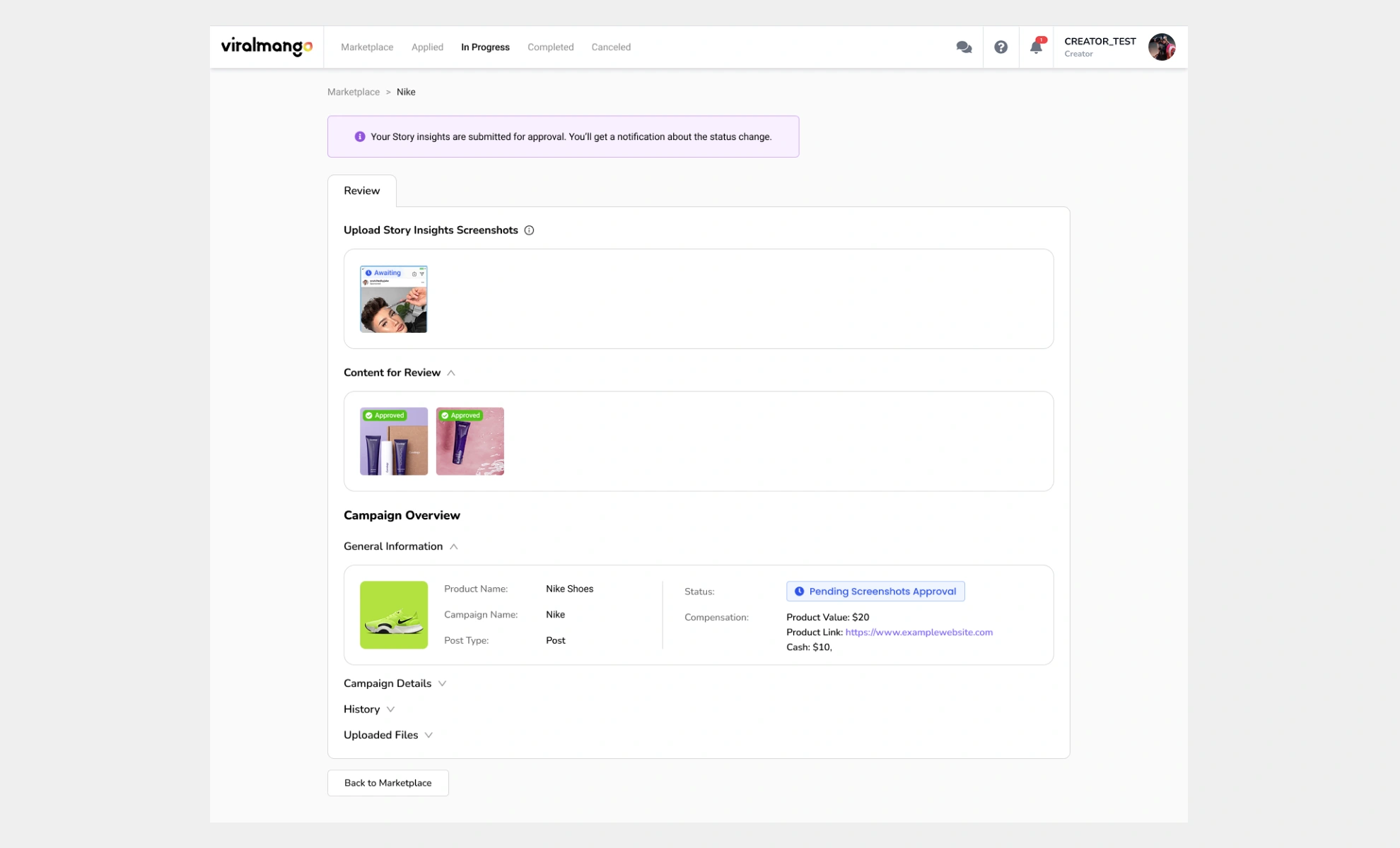Image resolution: width=1400 pixels, height=848 pixels.
Task: Click the Approved badge on the first content image
Action: tap(385, 416)
